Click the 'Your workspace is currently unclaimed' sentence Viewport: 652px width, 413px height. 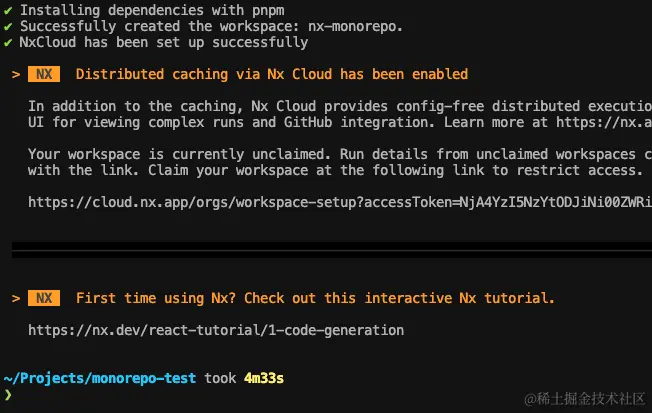pyautogui.click(x=179, y=154)
